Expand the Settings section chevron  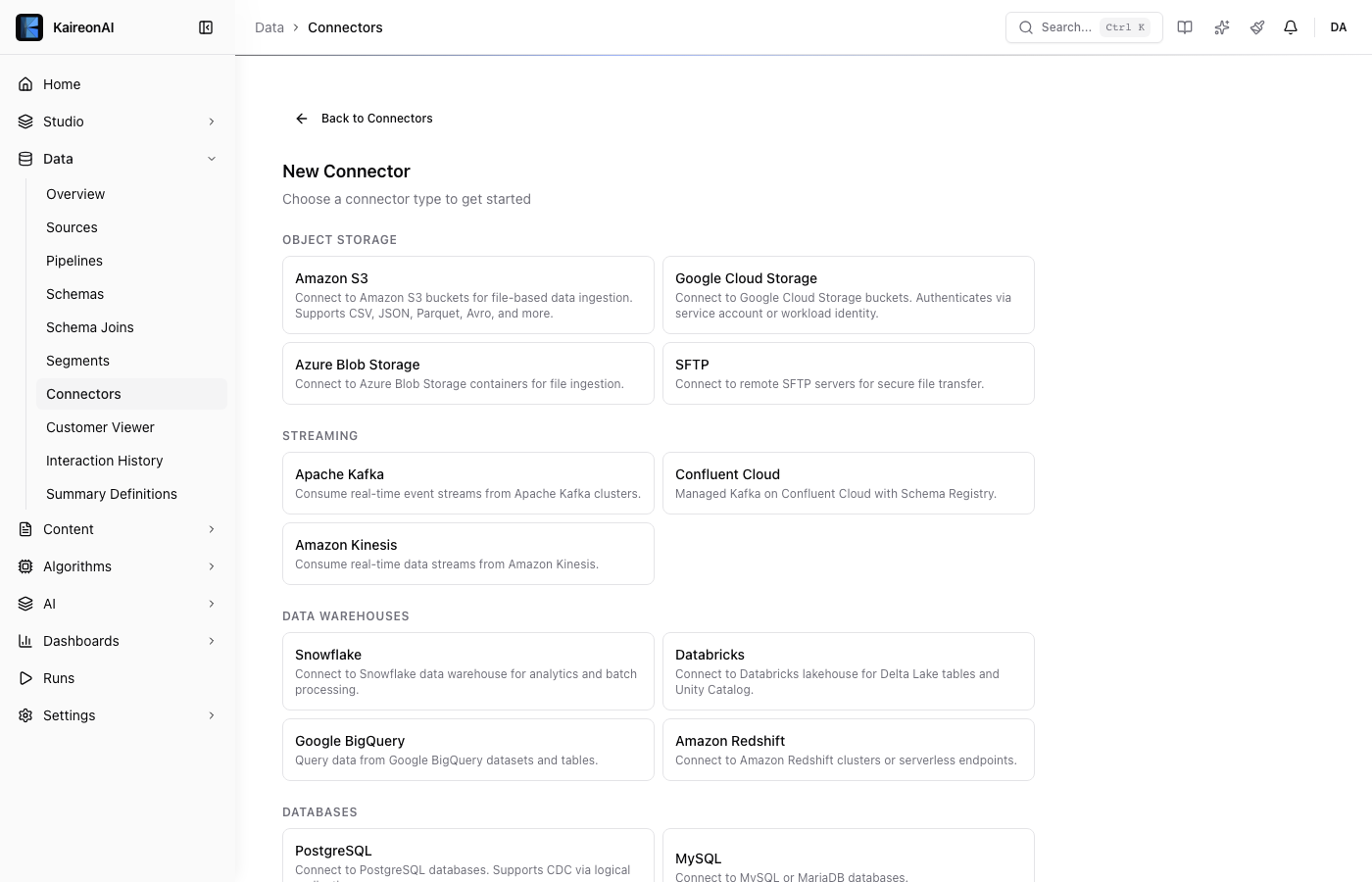212,715
